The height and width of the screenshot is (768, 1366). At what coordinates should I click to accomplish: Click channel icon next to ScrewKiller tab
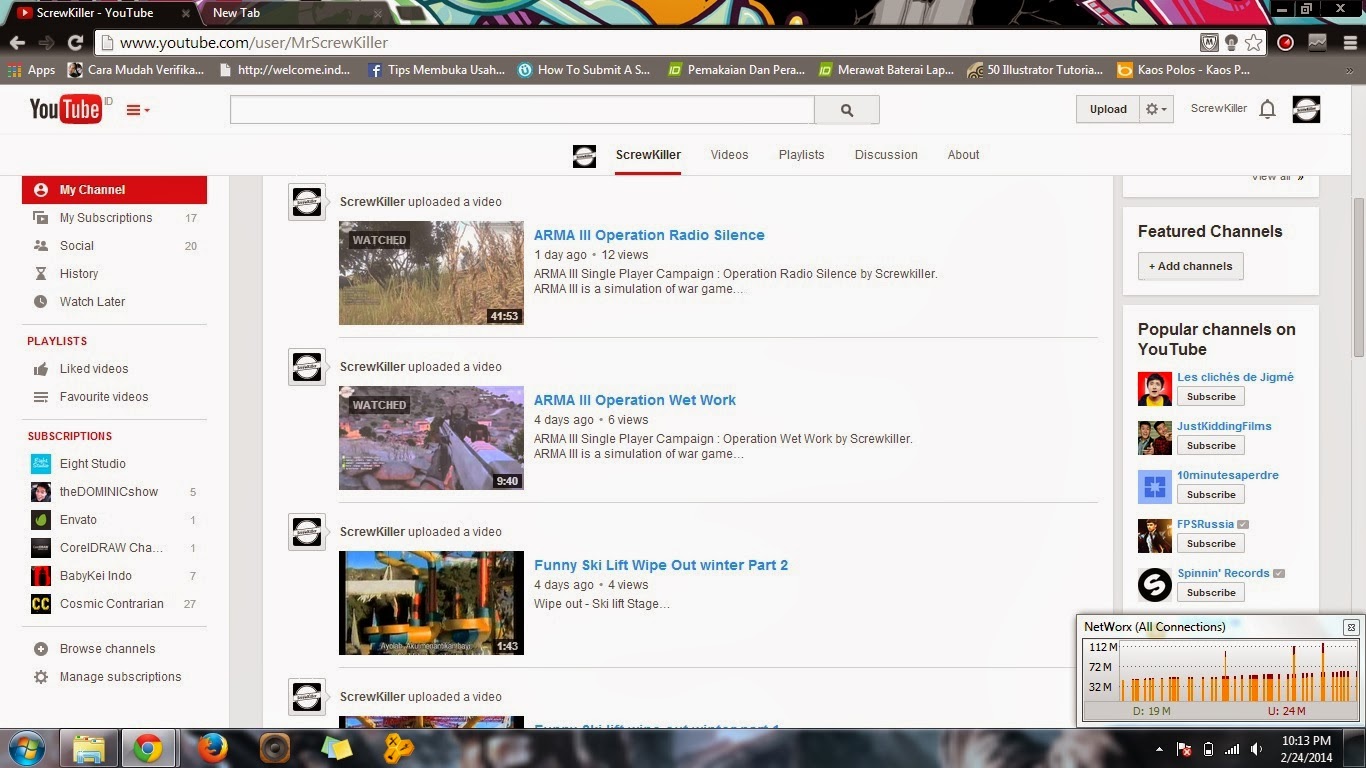584,155
